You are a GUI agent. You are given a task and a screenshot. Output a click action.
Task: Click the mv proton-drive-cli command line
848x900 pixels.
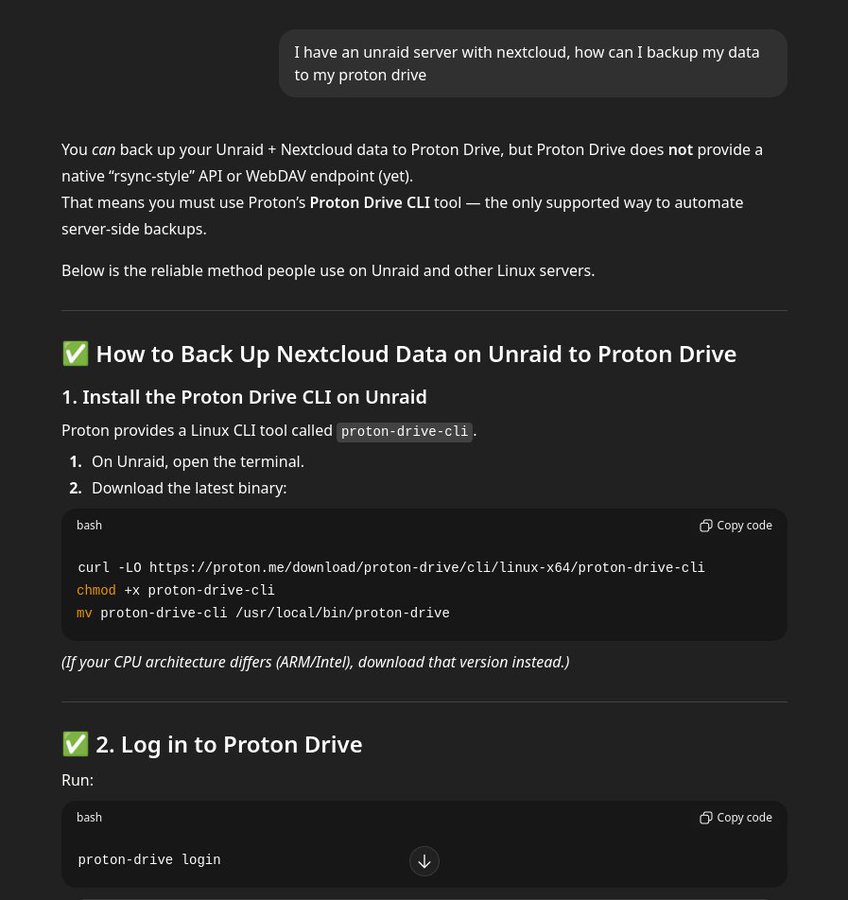tap(263, 613)
